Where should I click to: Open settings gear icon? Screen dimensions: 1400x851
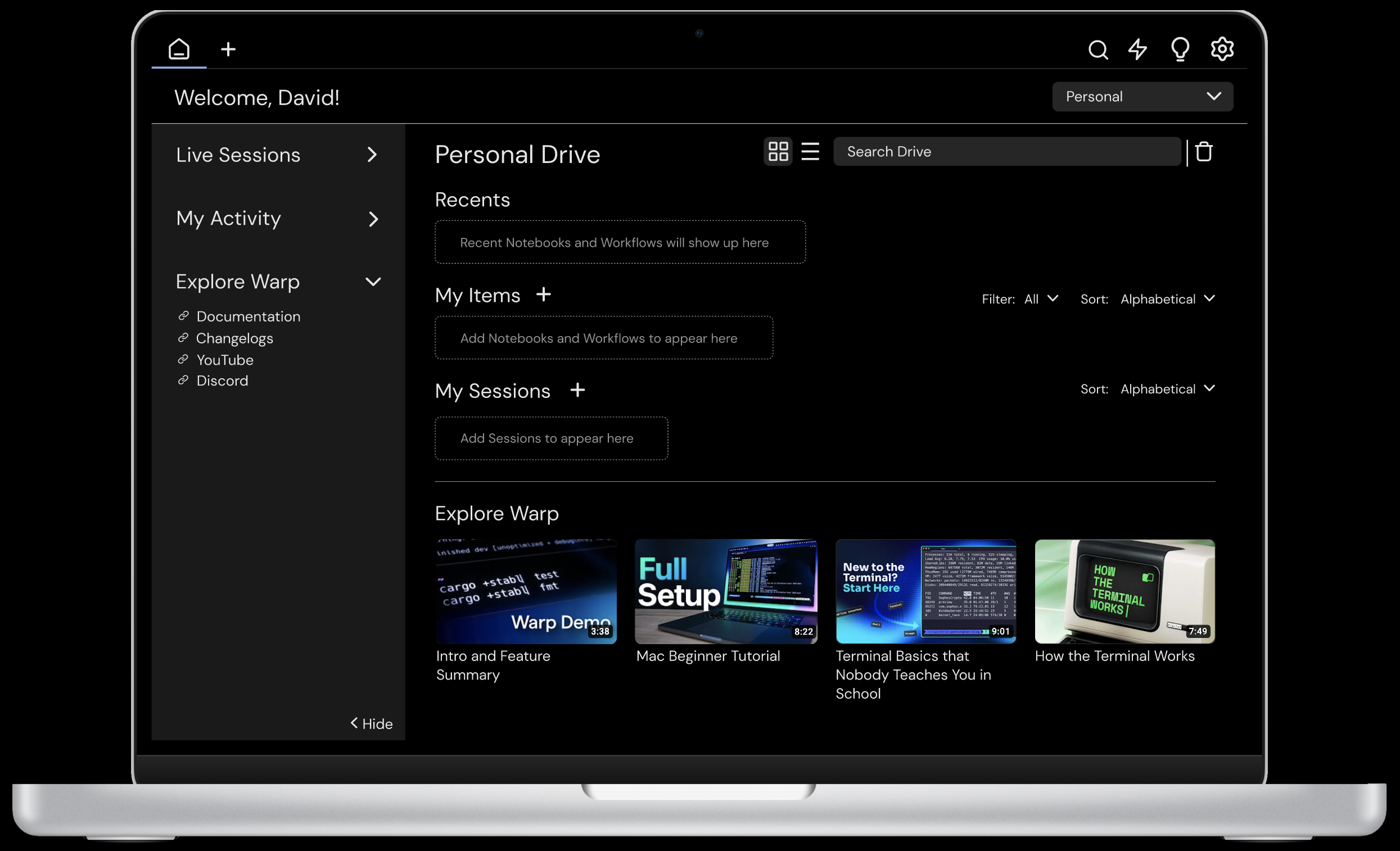1222,49
